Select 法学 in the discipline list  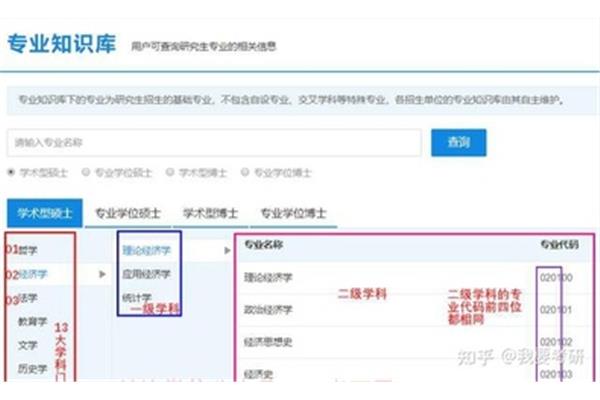coord(28,298)
